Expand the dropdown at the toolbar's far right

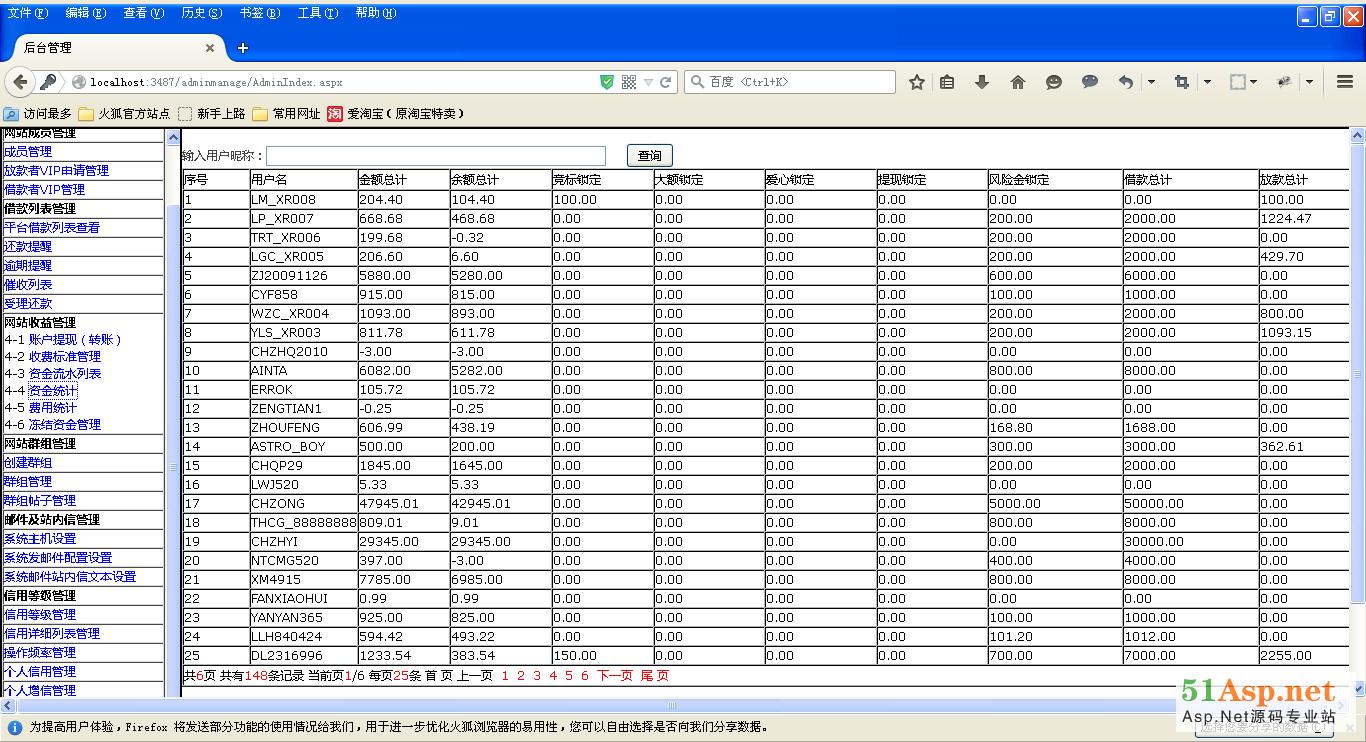click(1309, 82)
